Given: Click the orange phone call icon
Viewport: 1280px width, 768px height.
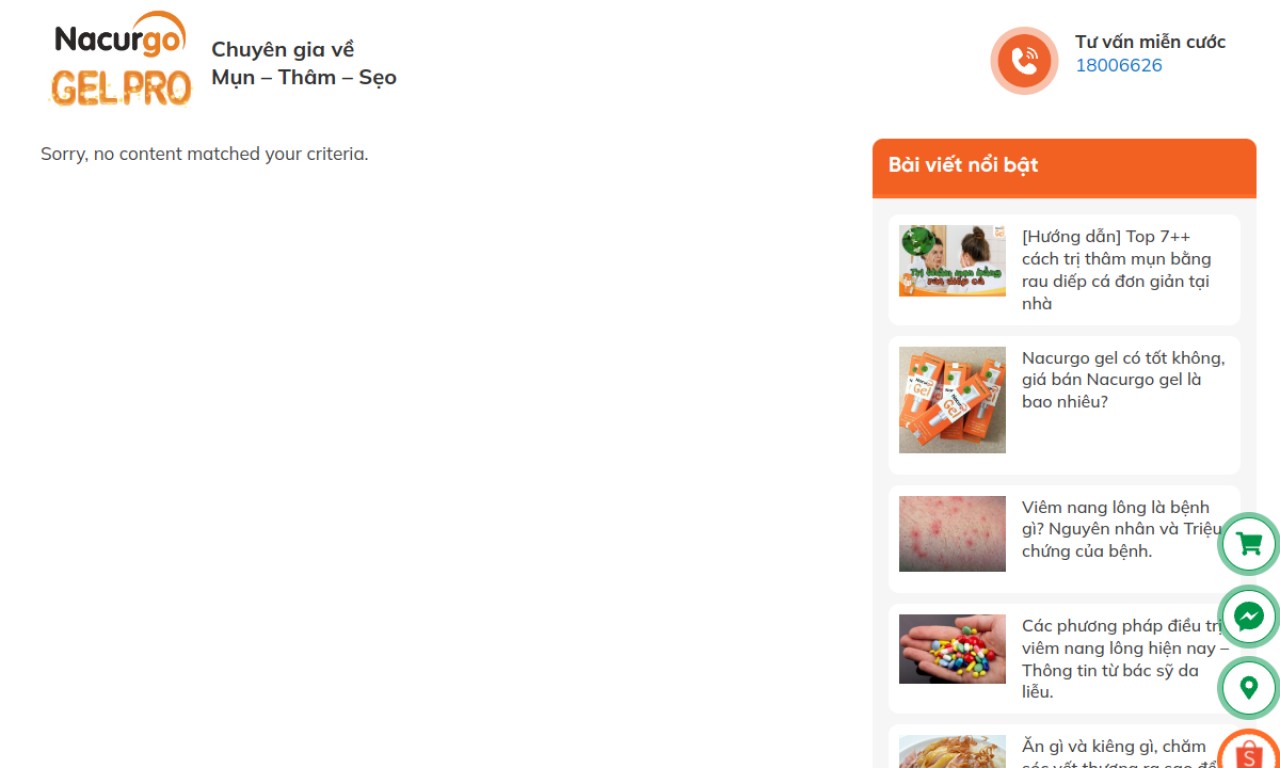Looking at the screenshot, I should (1024, 61).
